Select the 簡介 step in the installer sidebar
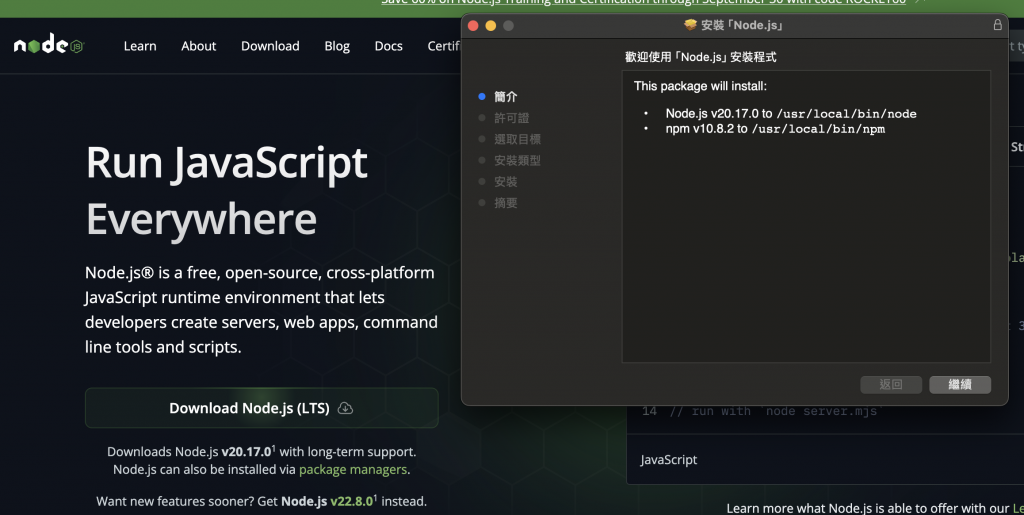 coord(505,97)
